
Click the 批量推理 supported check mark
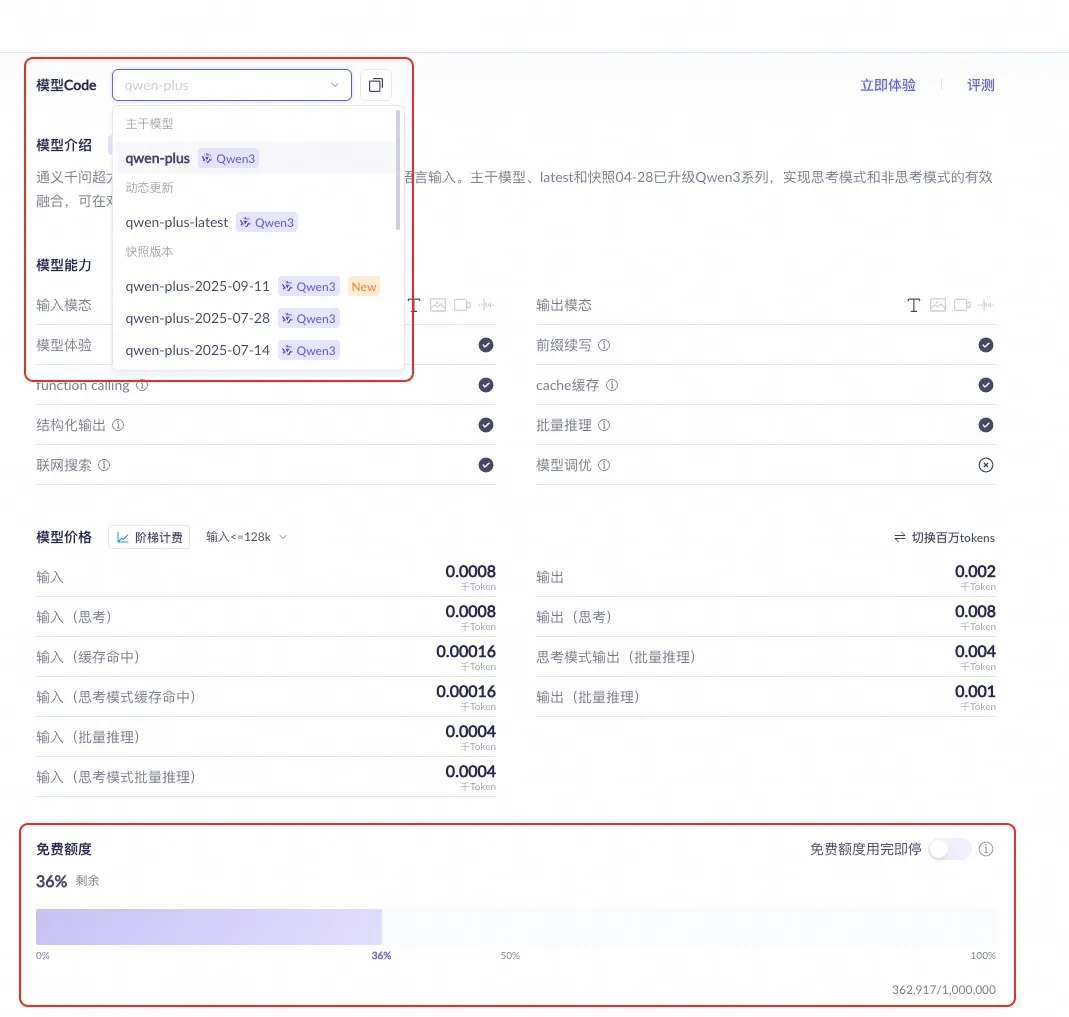coord(986,425)
